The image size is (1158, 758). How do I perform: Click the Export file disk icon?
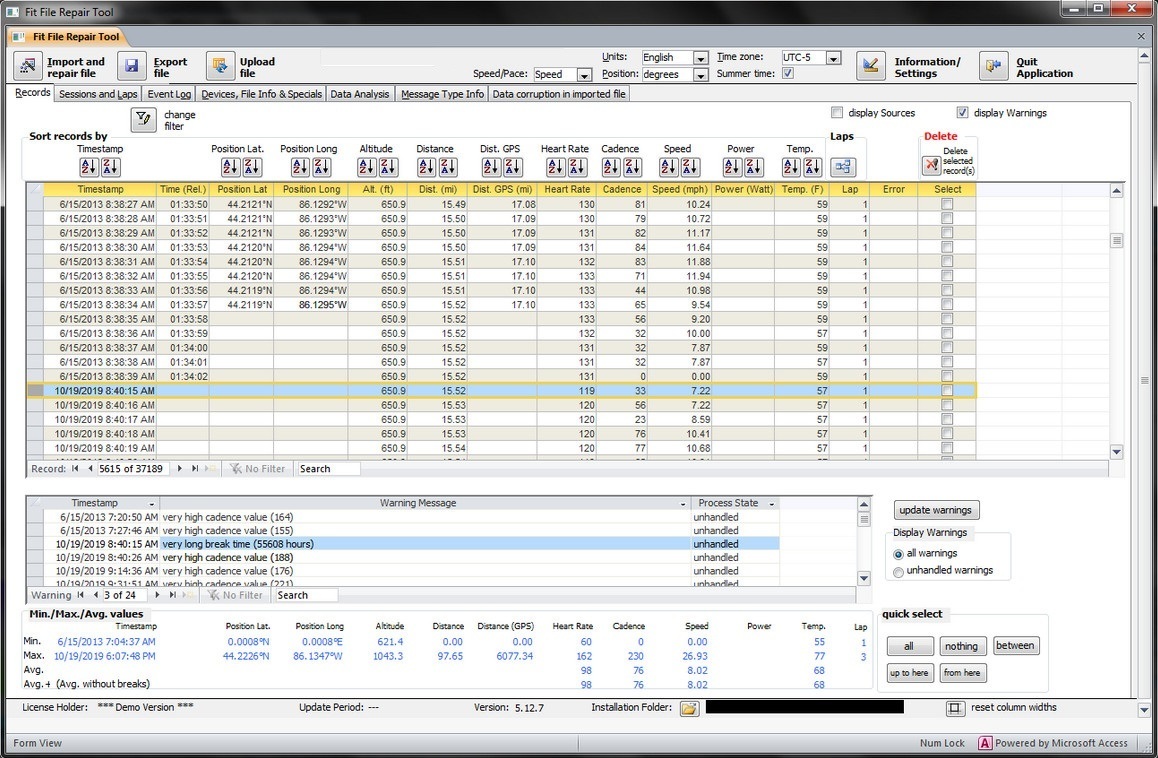click(131, 66)
